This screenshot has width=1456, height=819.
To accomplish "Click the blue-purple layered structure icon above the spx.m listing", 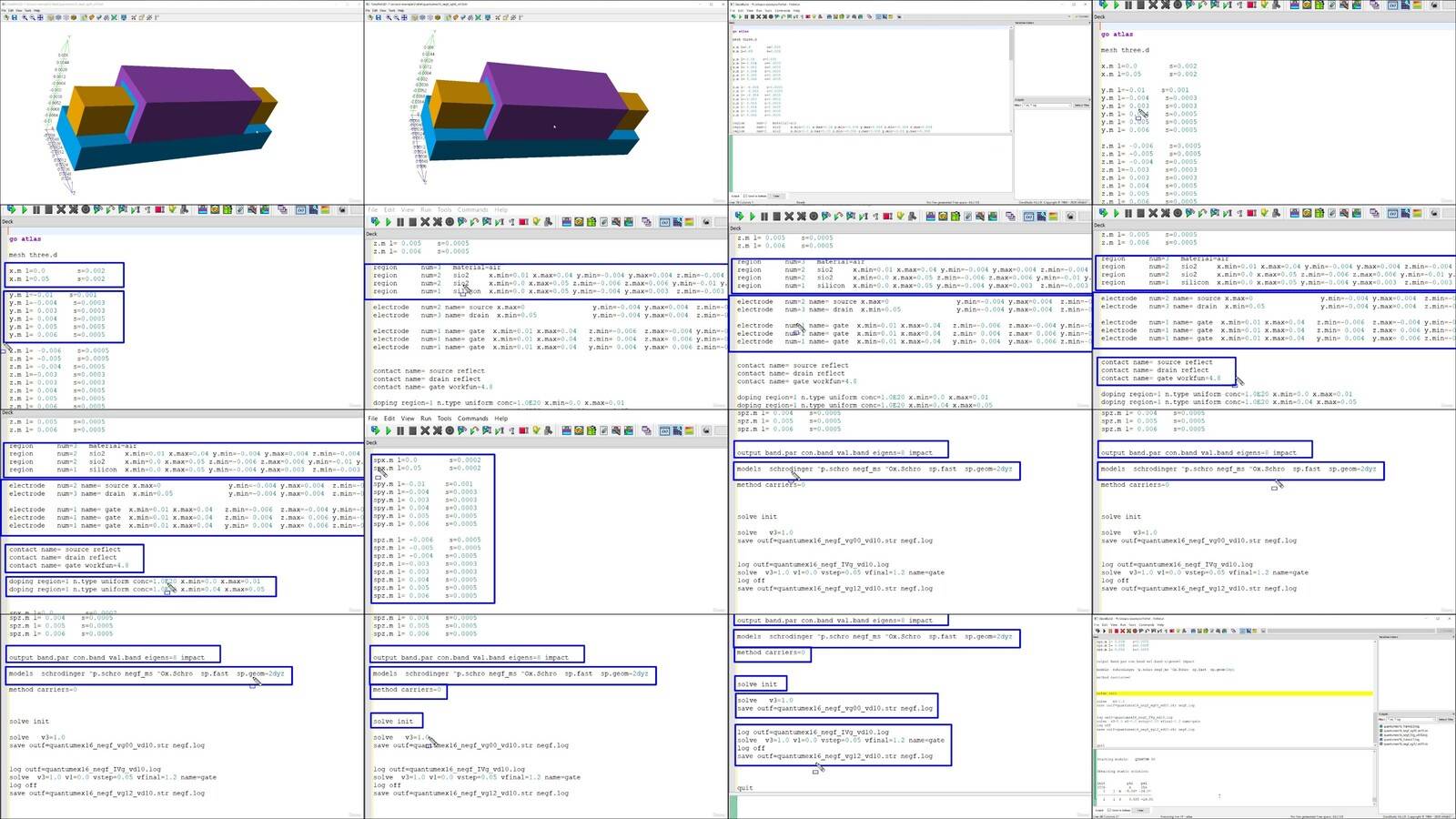I will pos(566,430).
